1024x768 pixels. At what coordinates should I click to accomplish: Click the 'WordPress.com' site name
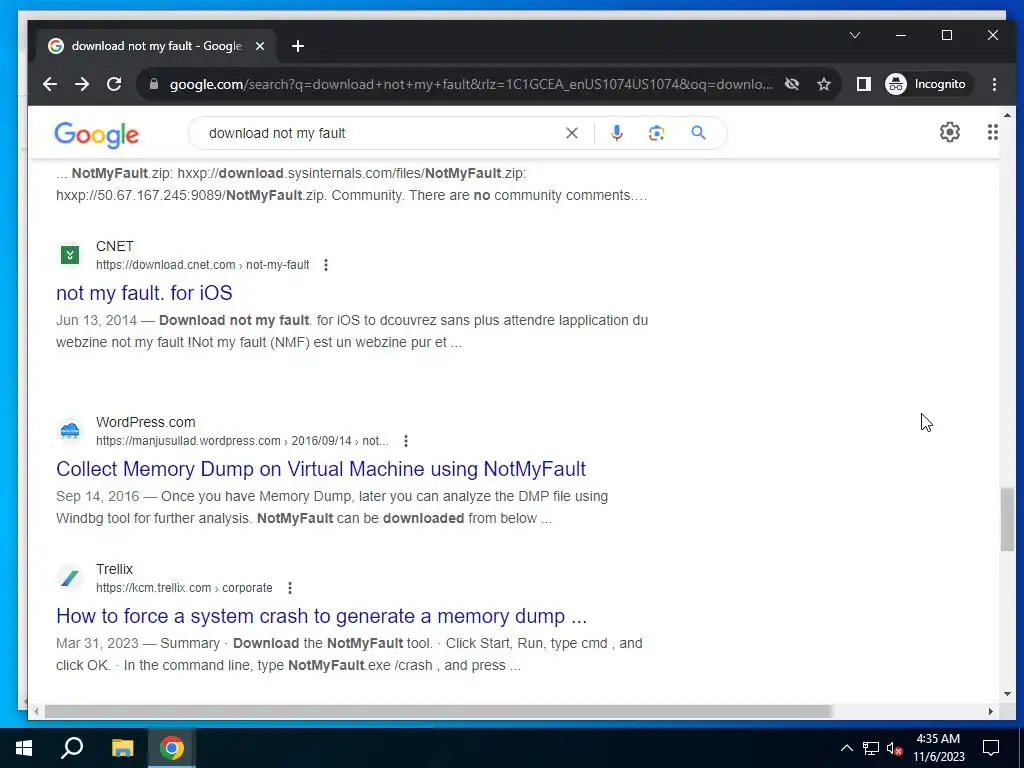[x=146, y=423]
